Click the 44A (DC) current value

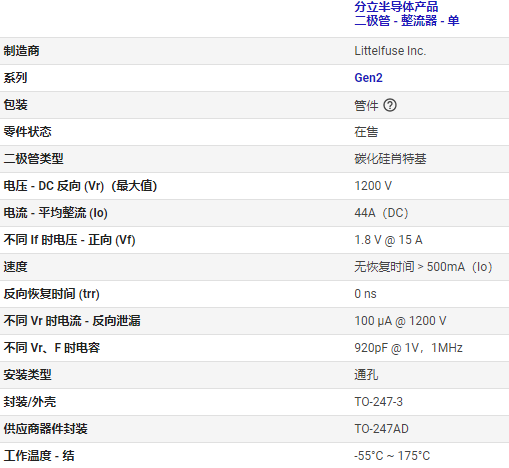coord(381,213)
